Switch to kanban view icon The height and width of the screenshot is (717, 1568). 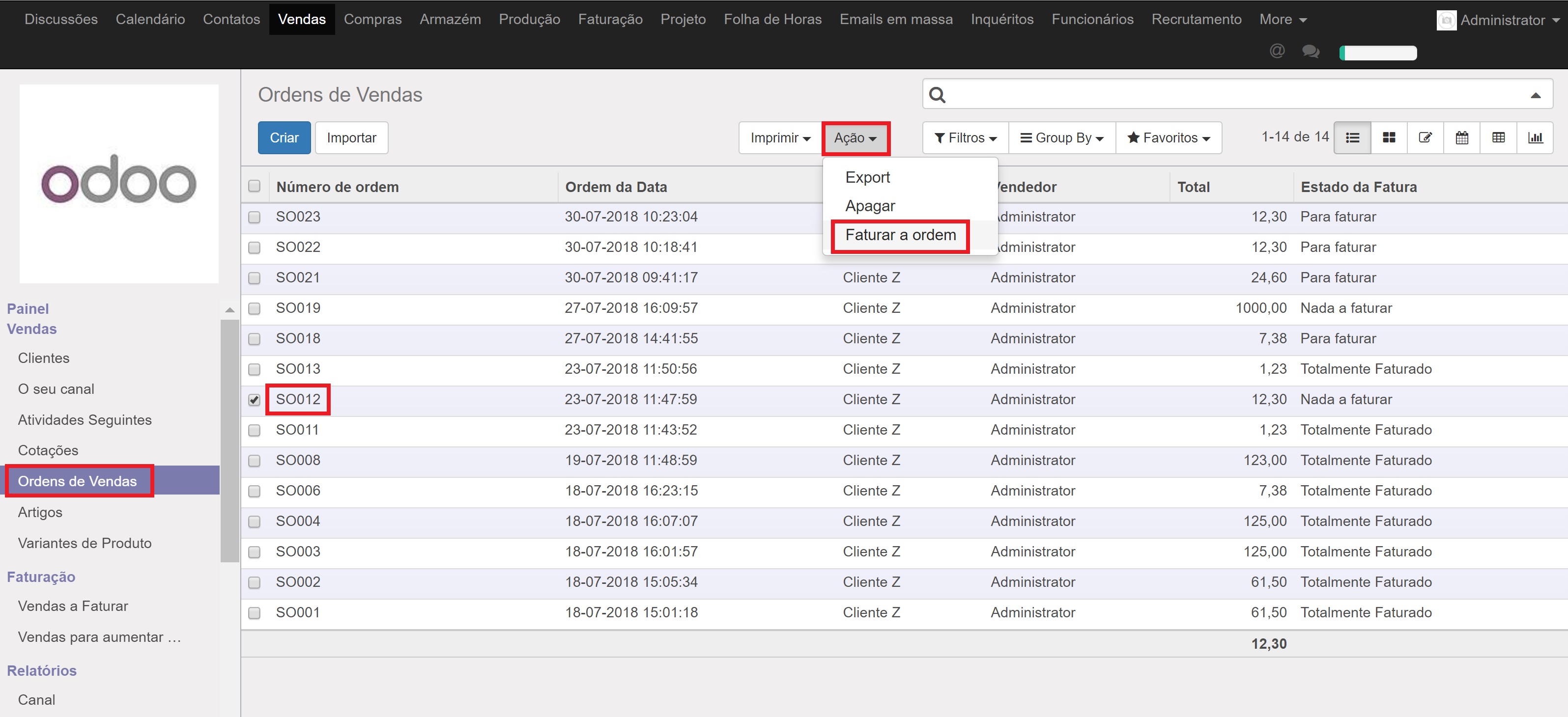click(x=1389, y=138)
